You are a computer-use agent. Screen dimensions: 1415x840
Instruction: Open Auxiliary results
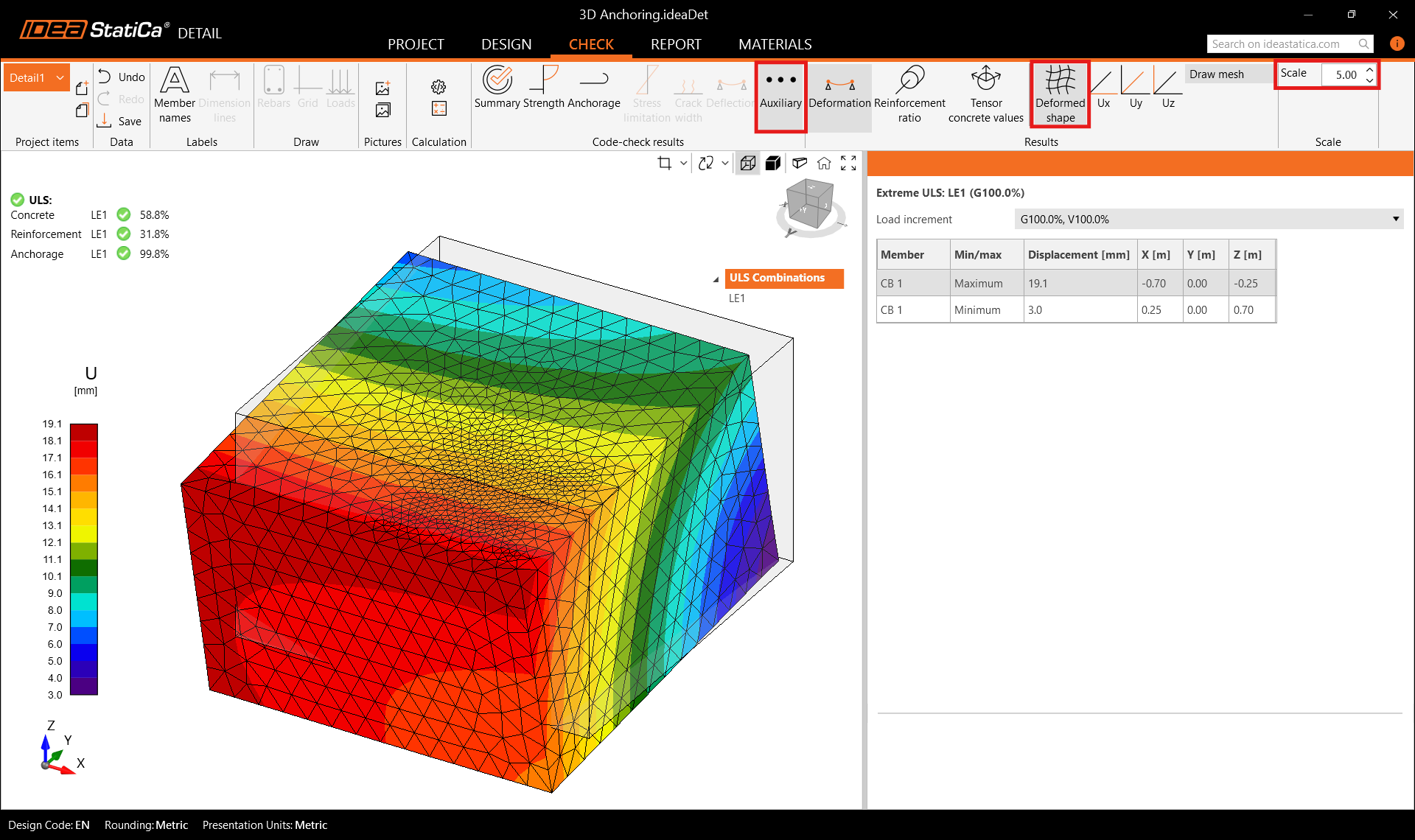tap(780, 97)
